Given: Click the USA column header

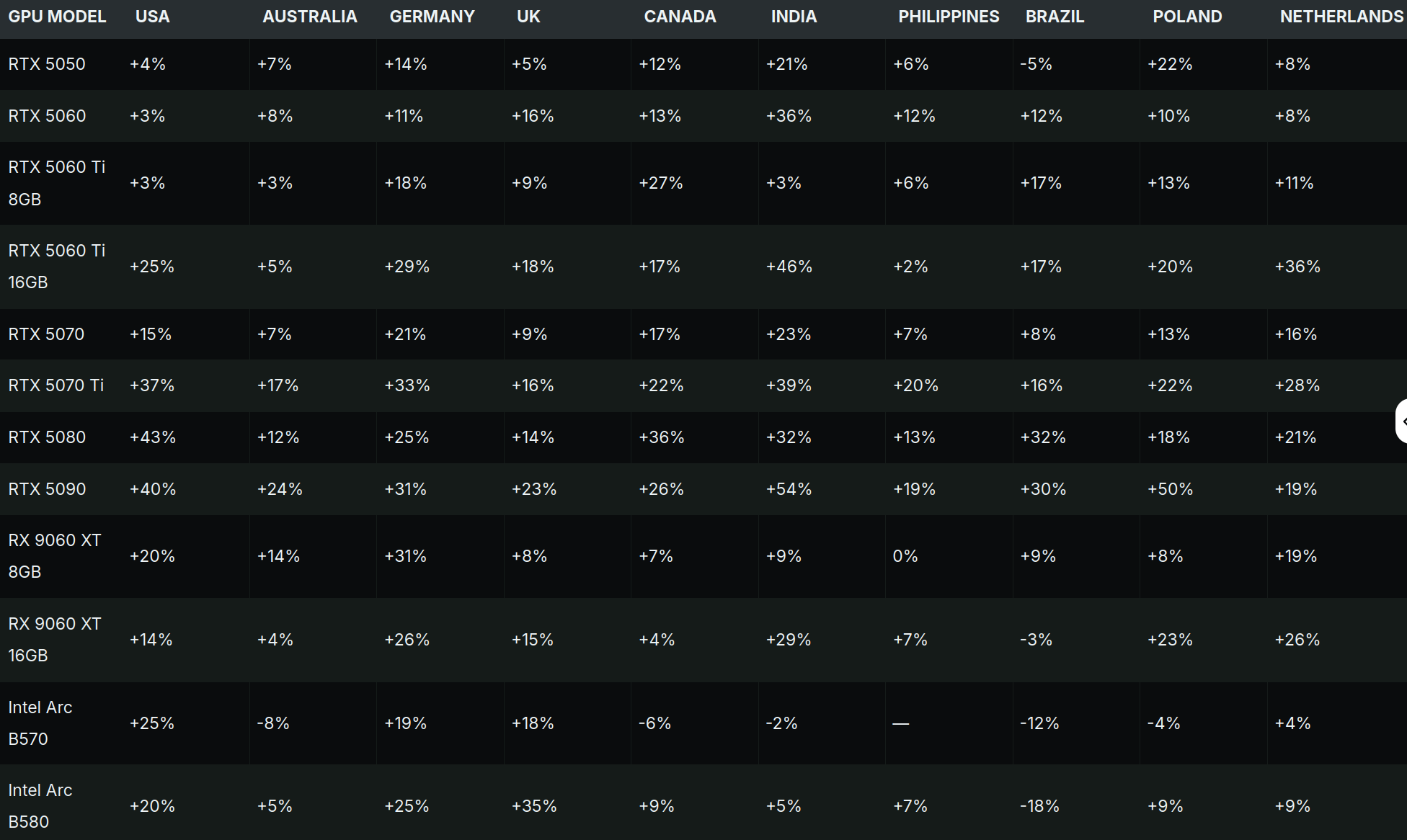Looking at the screenshot, I should tap(153, 17).
